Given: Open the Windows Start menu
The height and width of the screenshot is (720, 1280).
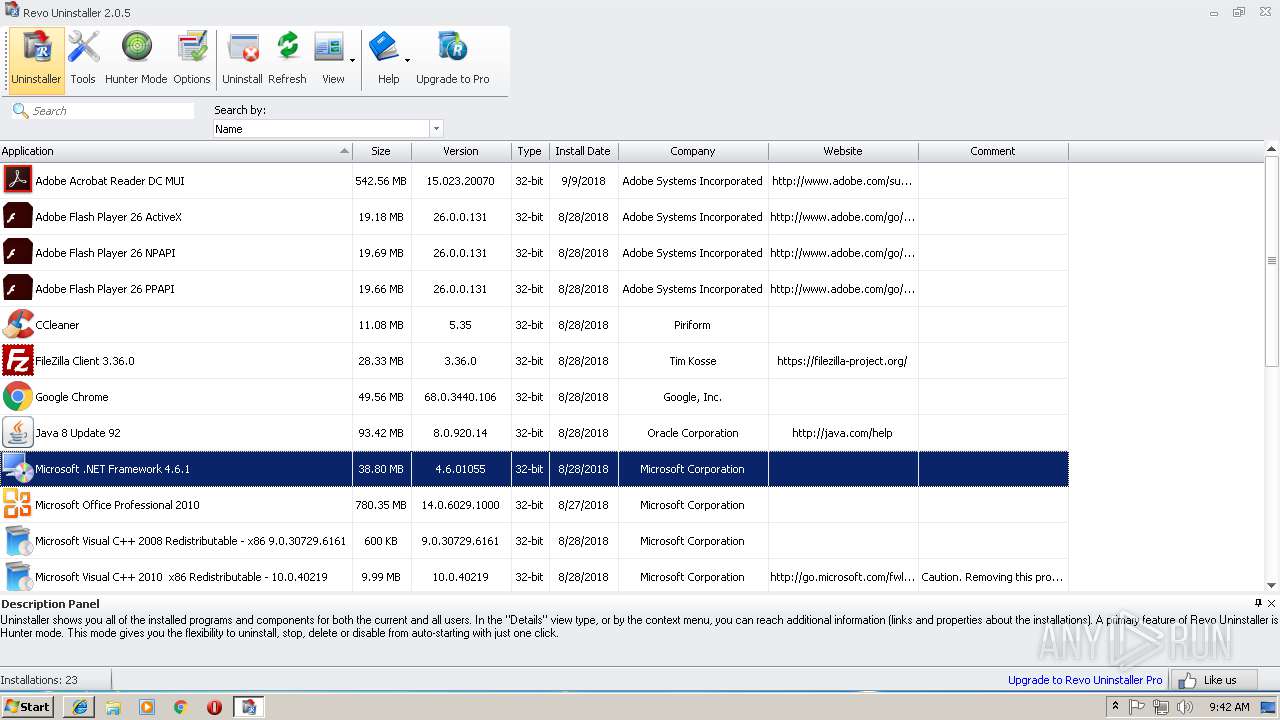Looking at the screenshot, I should pyautogui.click(x=27, y=707).
